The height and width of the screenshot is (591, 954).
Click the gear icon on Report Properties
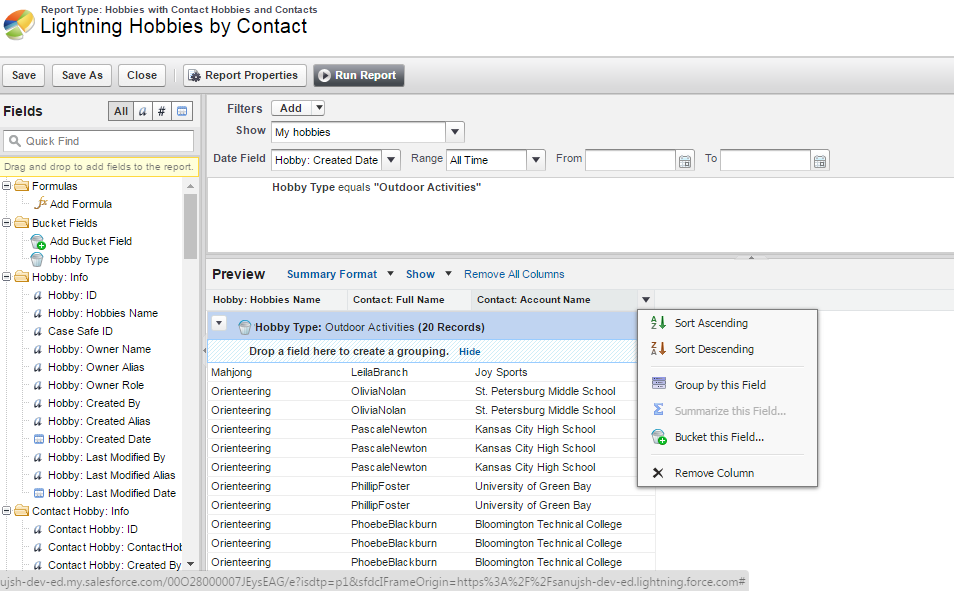click(195, 75)
